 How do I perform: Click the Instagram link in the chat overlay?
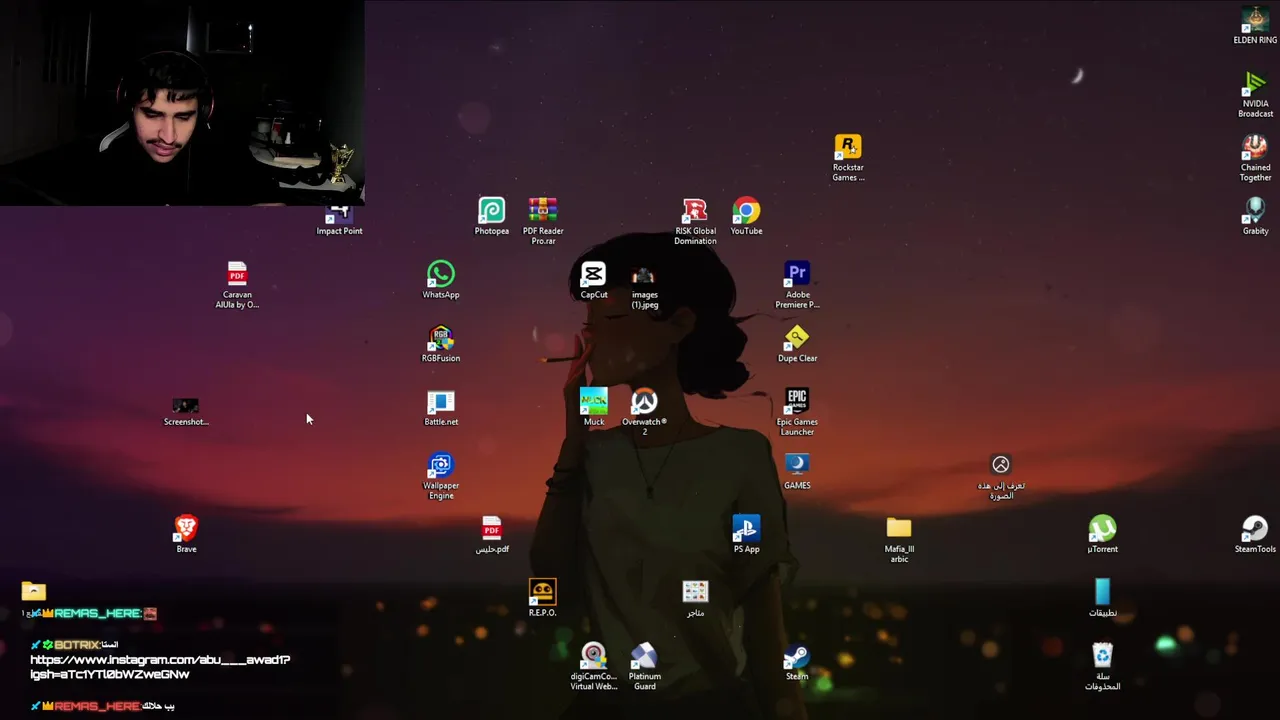coord(160,667)
